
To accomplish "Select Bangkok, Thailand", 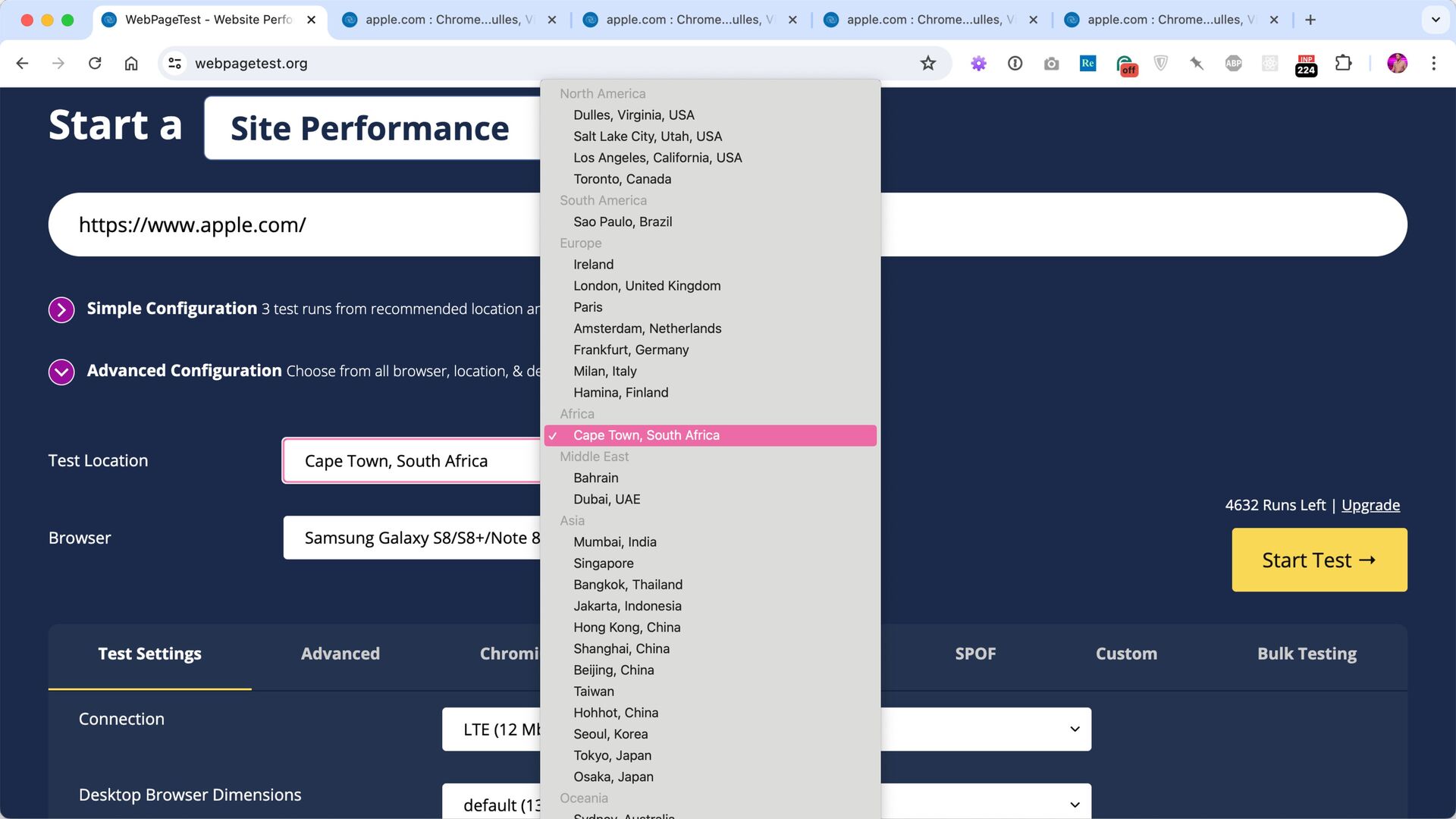I will 711,585.
